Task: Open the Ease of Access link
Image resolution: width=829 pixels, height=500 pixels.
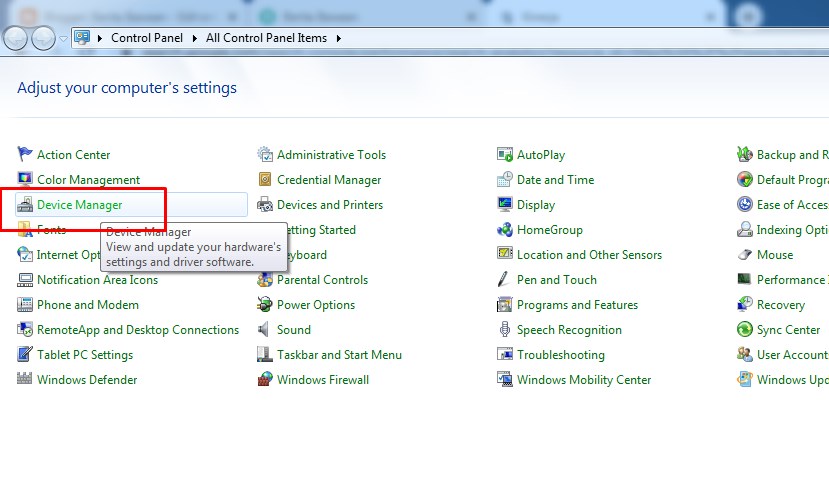Action: 793,205
